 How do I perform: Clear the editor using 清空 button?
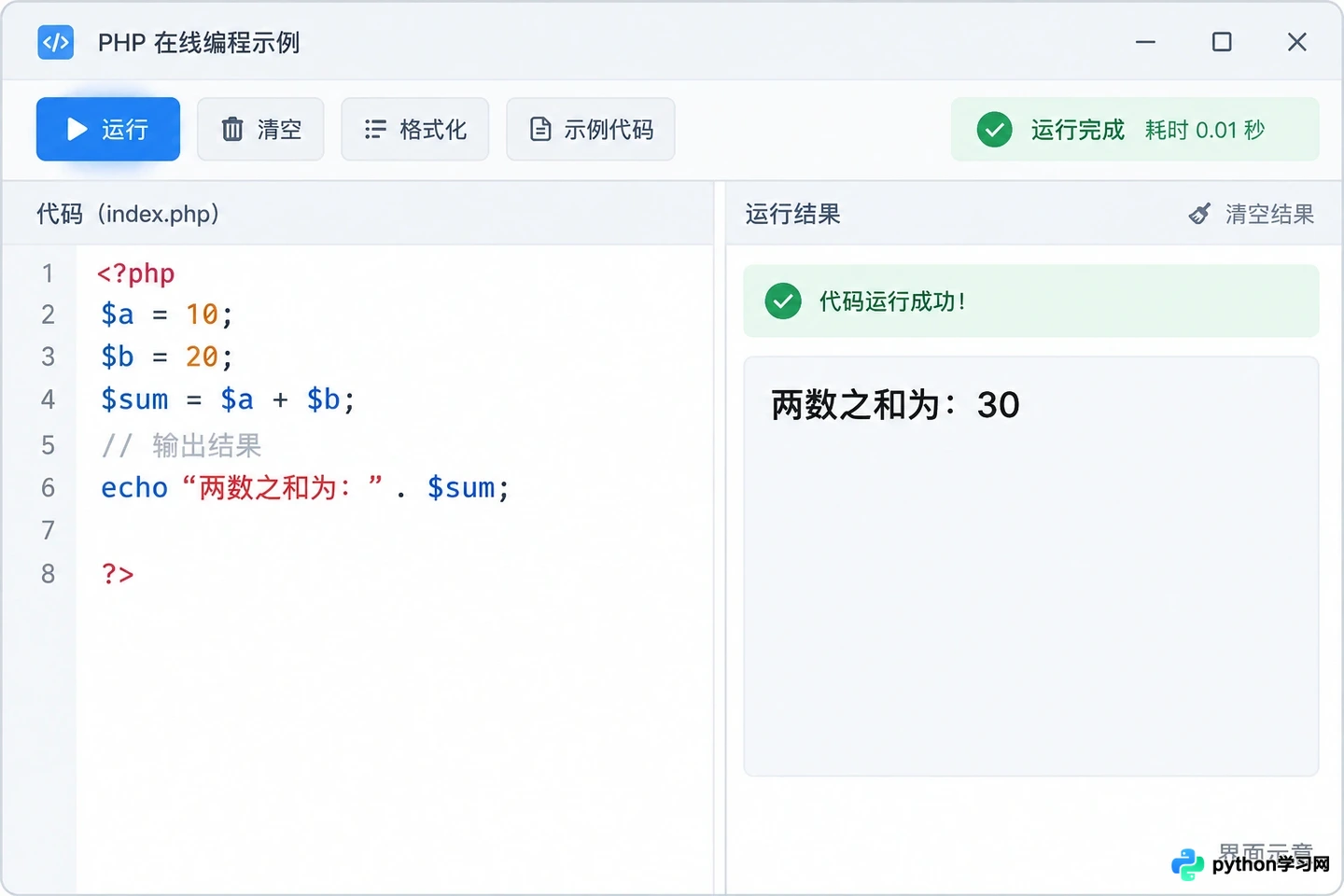(x=260, y=129)
